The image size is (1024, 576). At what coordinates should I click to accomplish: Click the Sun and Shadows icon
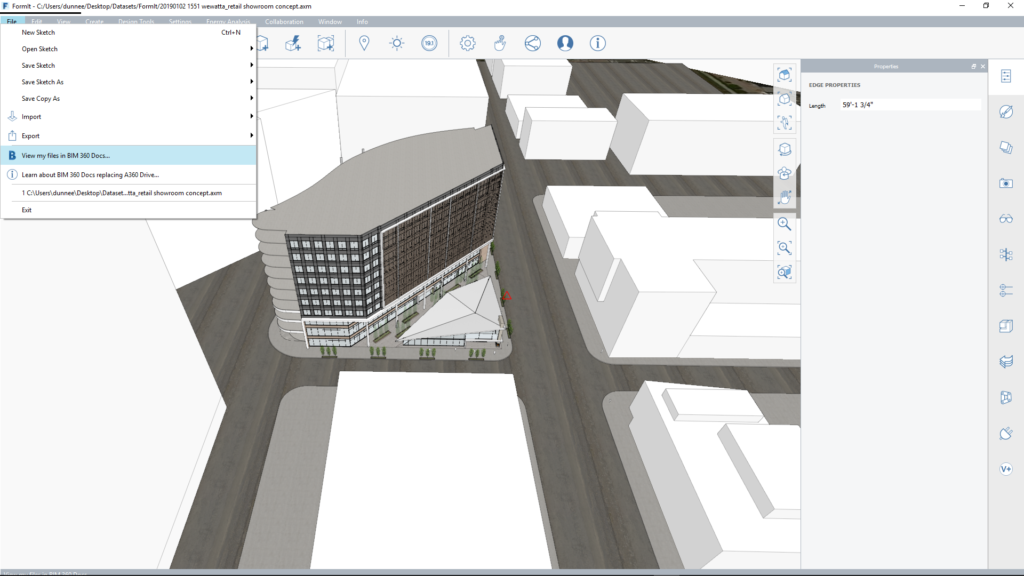pyautogui.click(x=397, y=43)
